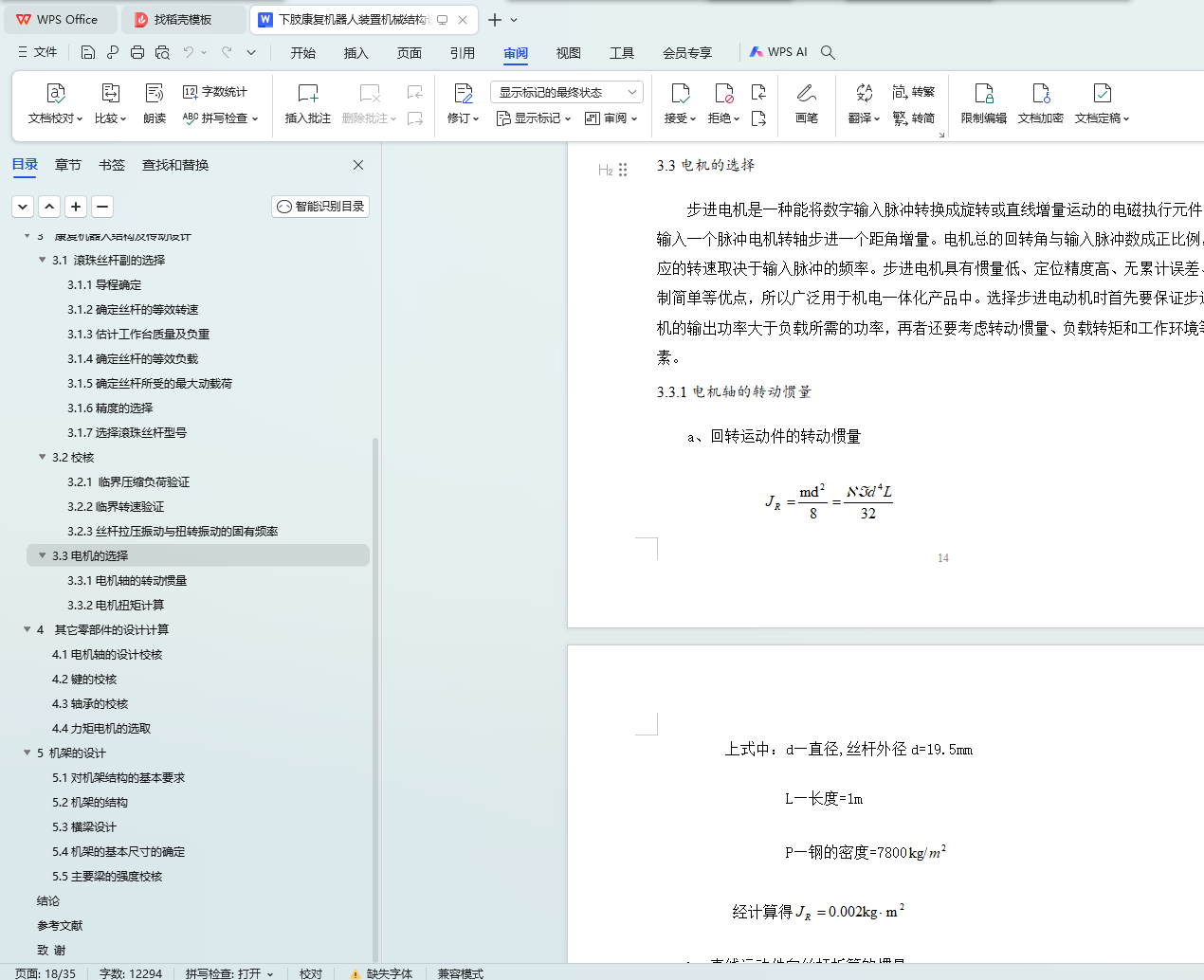Select the 书签 navigation pane tab

(112, 165)
